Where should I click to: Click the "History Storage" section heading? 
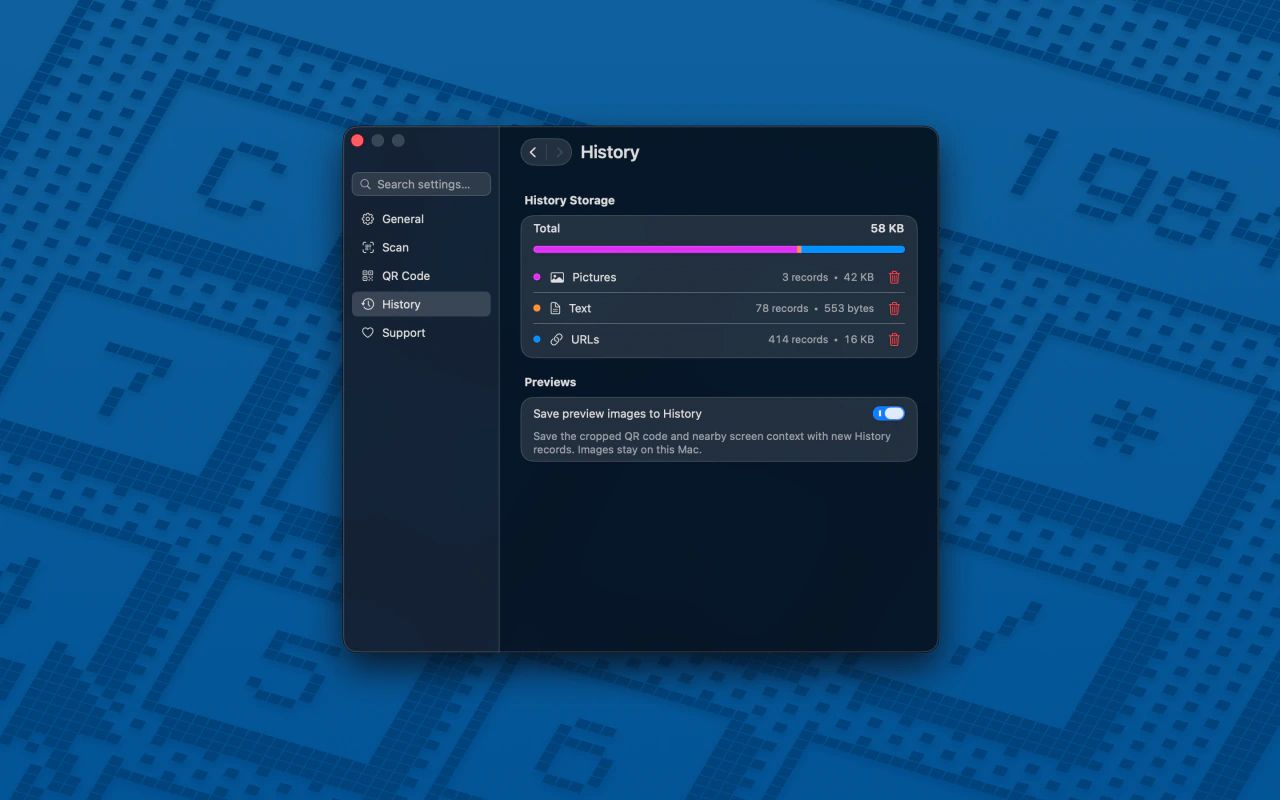(x=570, y=200)
